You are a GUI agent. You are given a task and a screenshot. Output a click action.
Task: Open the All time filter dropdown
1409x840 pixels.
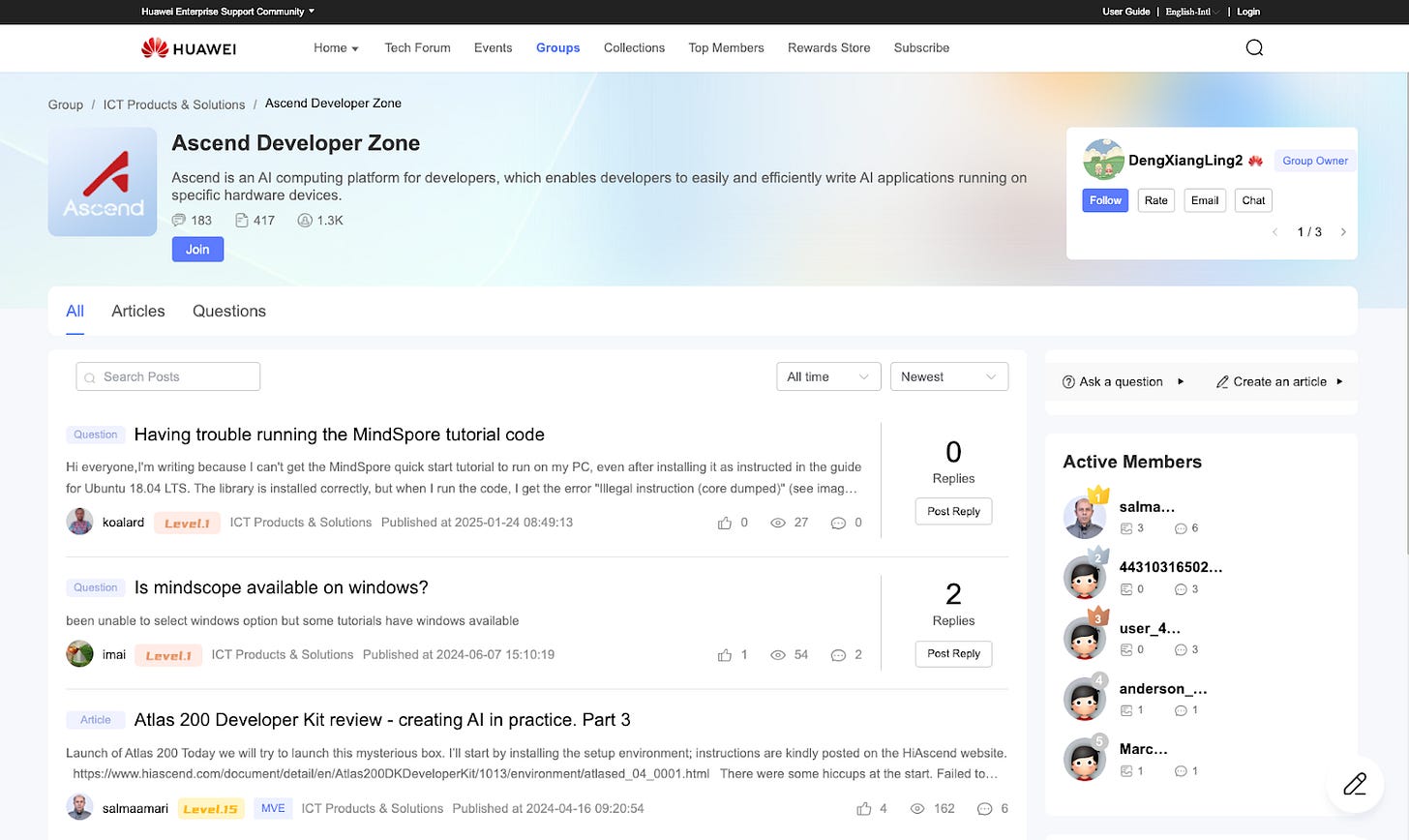coord(828,376)
